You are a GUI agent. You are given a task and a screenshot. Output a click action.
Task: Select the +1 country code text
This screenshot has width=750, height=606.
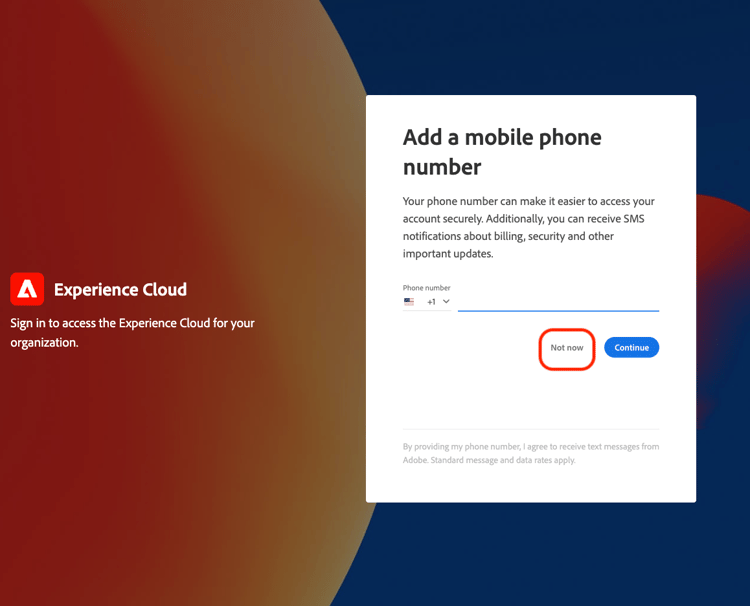(431, 302)
